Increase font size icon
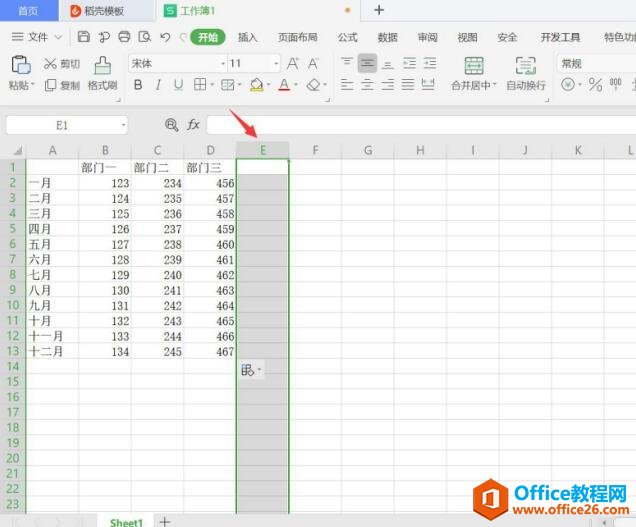 click(292, 63)
